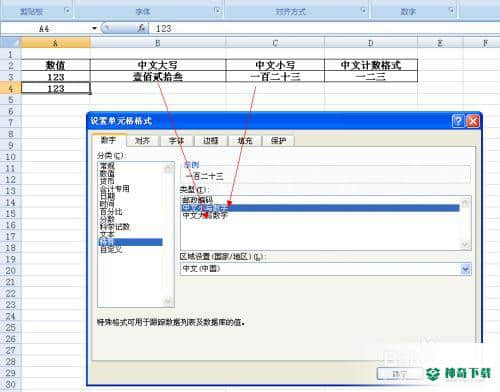Open the 剪贴板 group dialog launcher
Screen dimensions: 500x392
pos(67,11)
